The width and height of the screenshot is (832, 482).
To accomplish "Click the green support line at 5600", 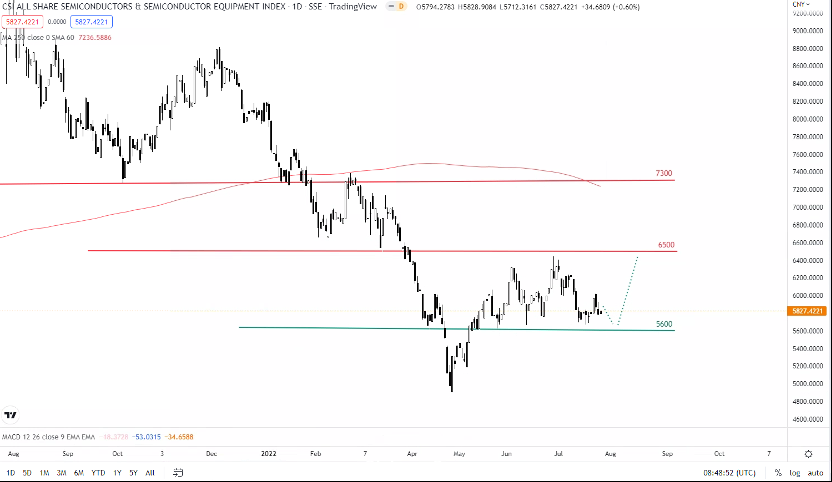I will 456,329.
